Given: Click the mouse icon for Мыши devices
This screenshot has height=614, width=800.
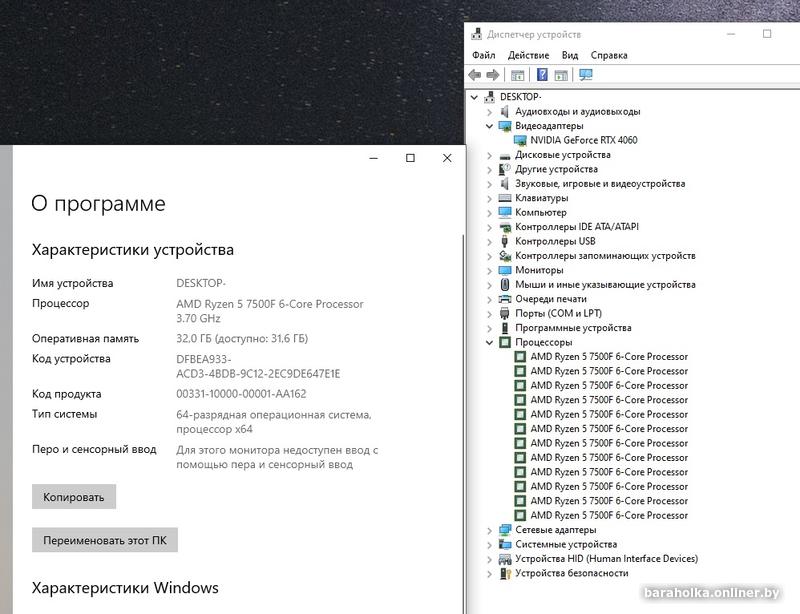Looking at the screenshot, I should tap(505, 284).
